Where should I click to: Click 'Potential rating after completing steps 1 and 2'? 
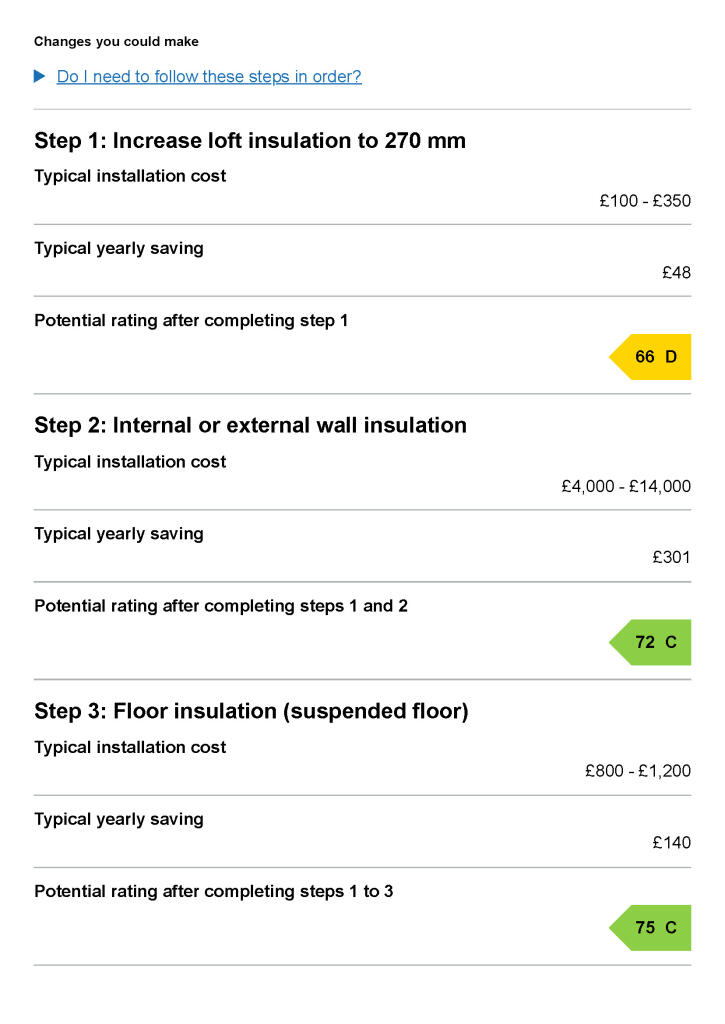(x=221, y=607)
